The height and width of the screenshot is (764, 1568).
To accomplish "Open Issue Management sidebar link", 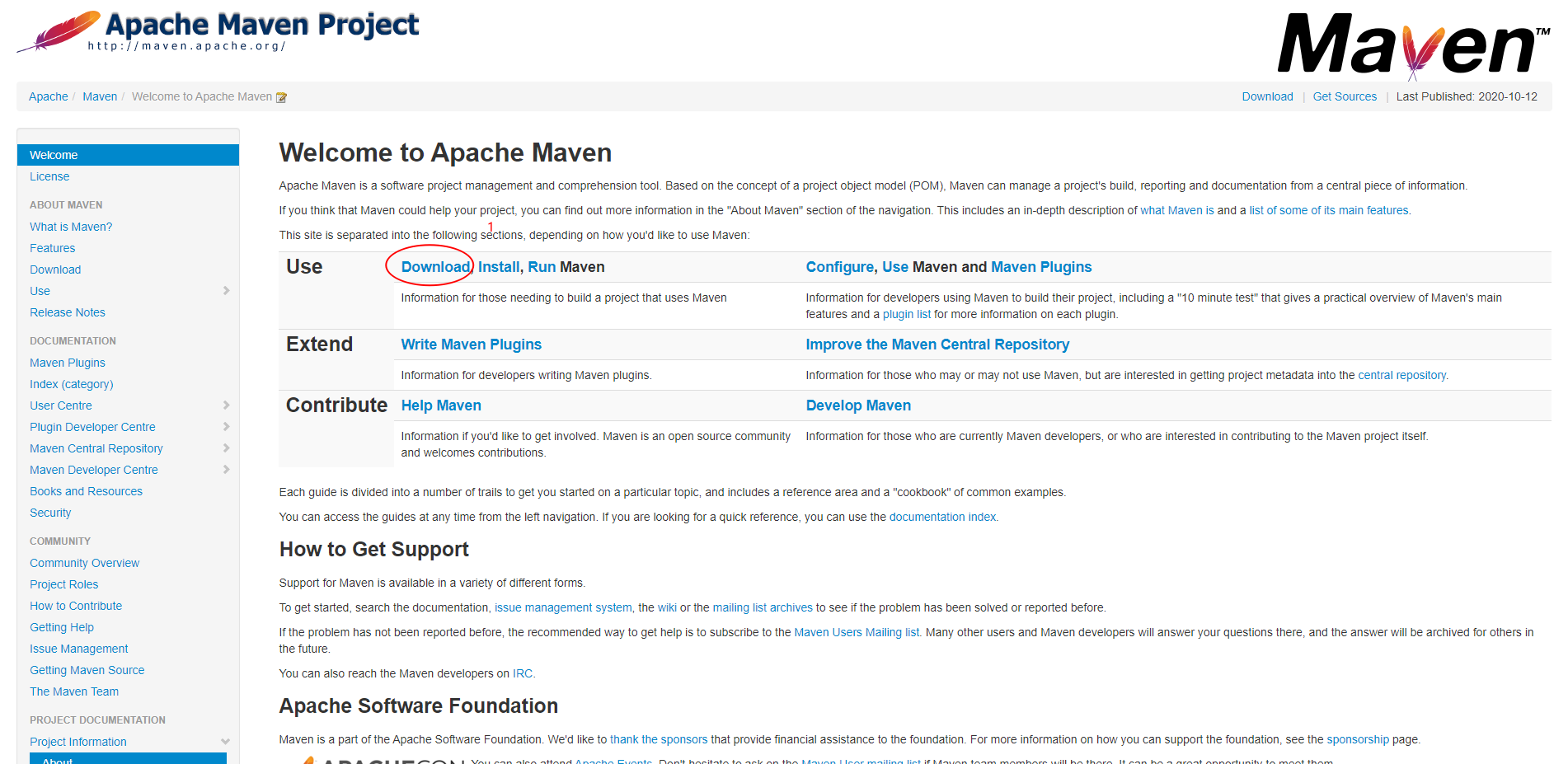I will (x=79, y=649).
